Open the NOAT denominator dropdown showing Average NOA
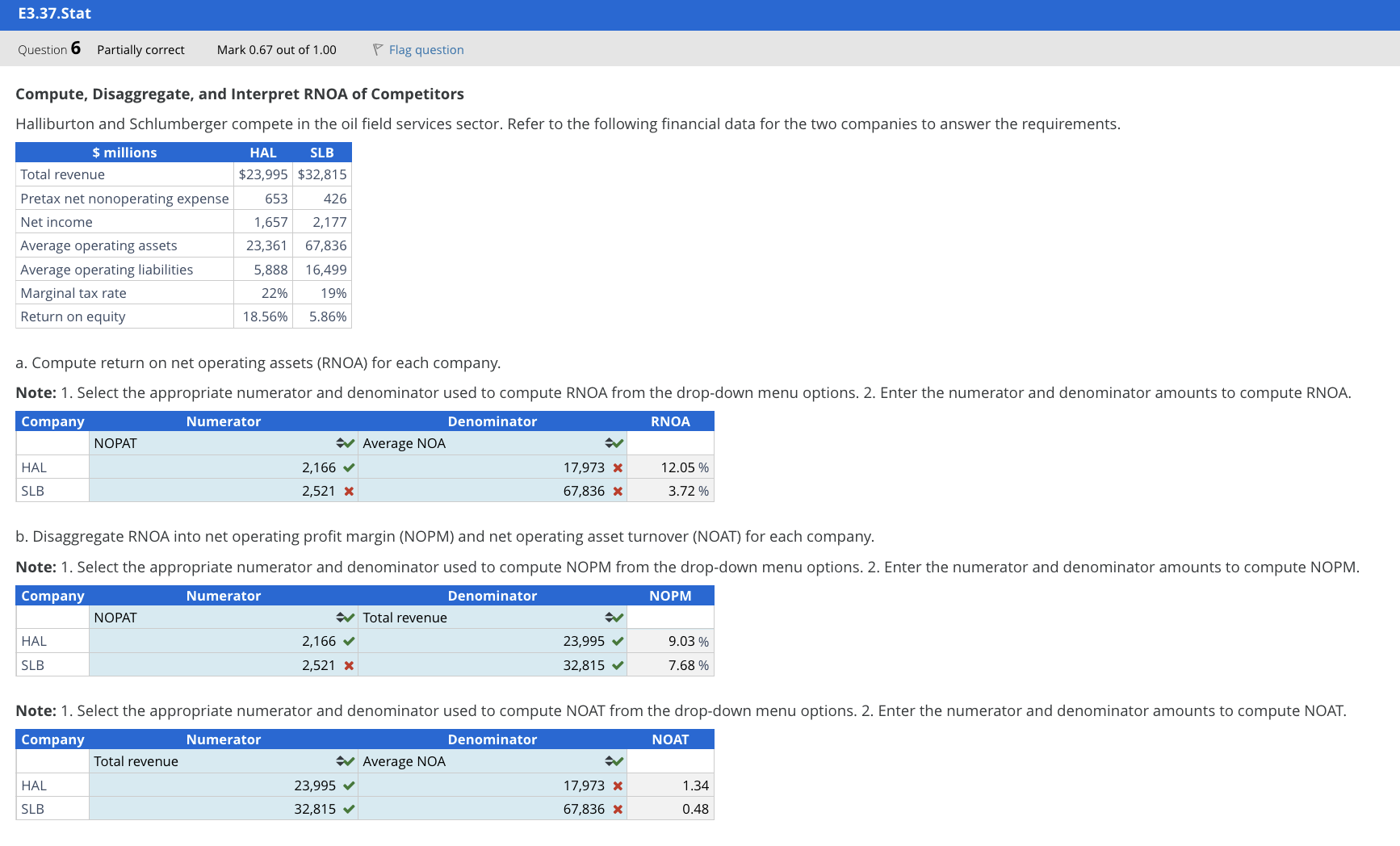The image size is (1400, 846). [x=493, y=761]
